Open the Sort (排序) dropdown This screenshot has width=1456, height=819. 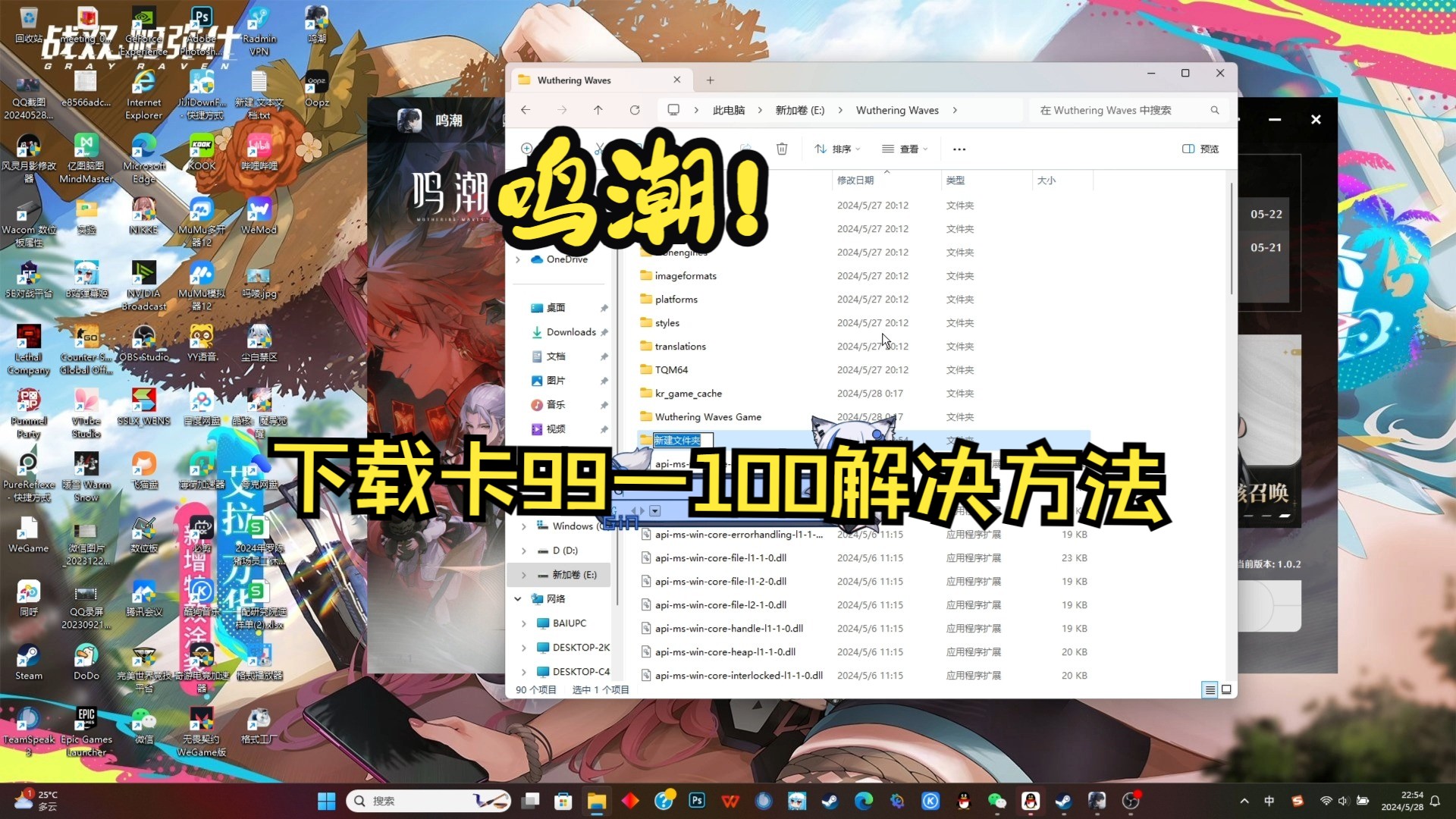[x=837, y=149]
